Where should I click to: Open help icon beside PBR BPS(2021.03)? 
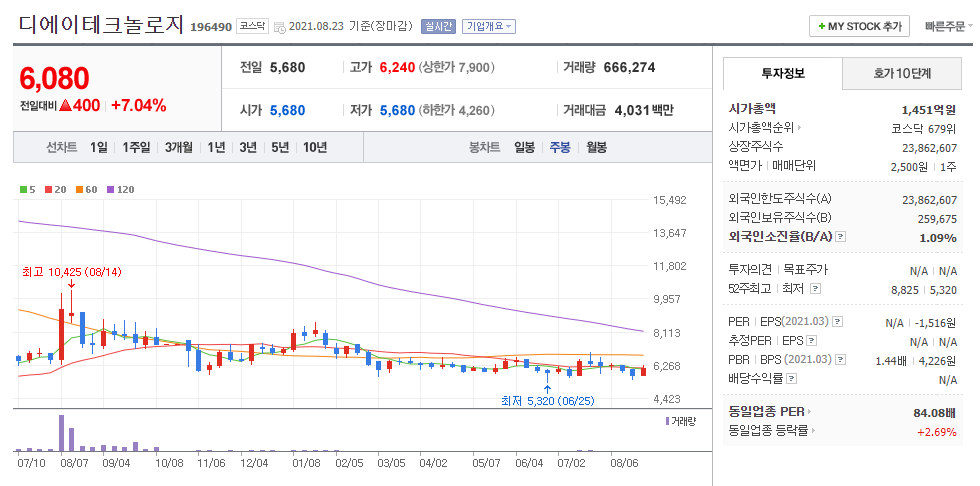point(841,360)
